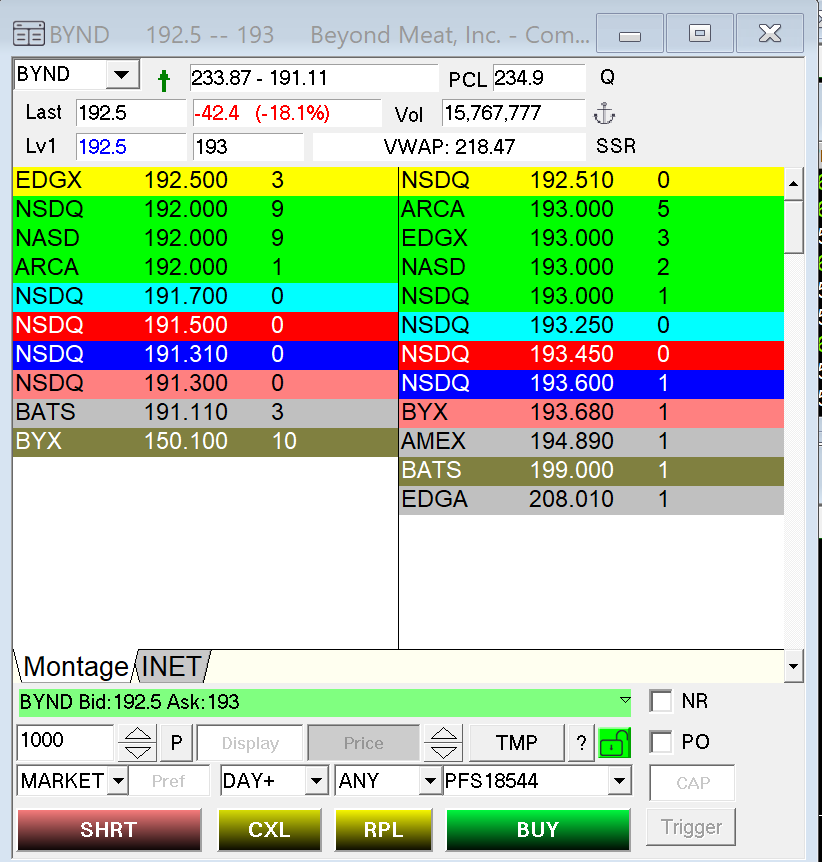
Task: Select the ARCA 193.000 ask row
Action: click(592, 209)
